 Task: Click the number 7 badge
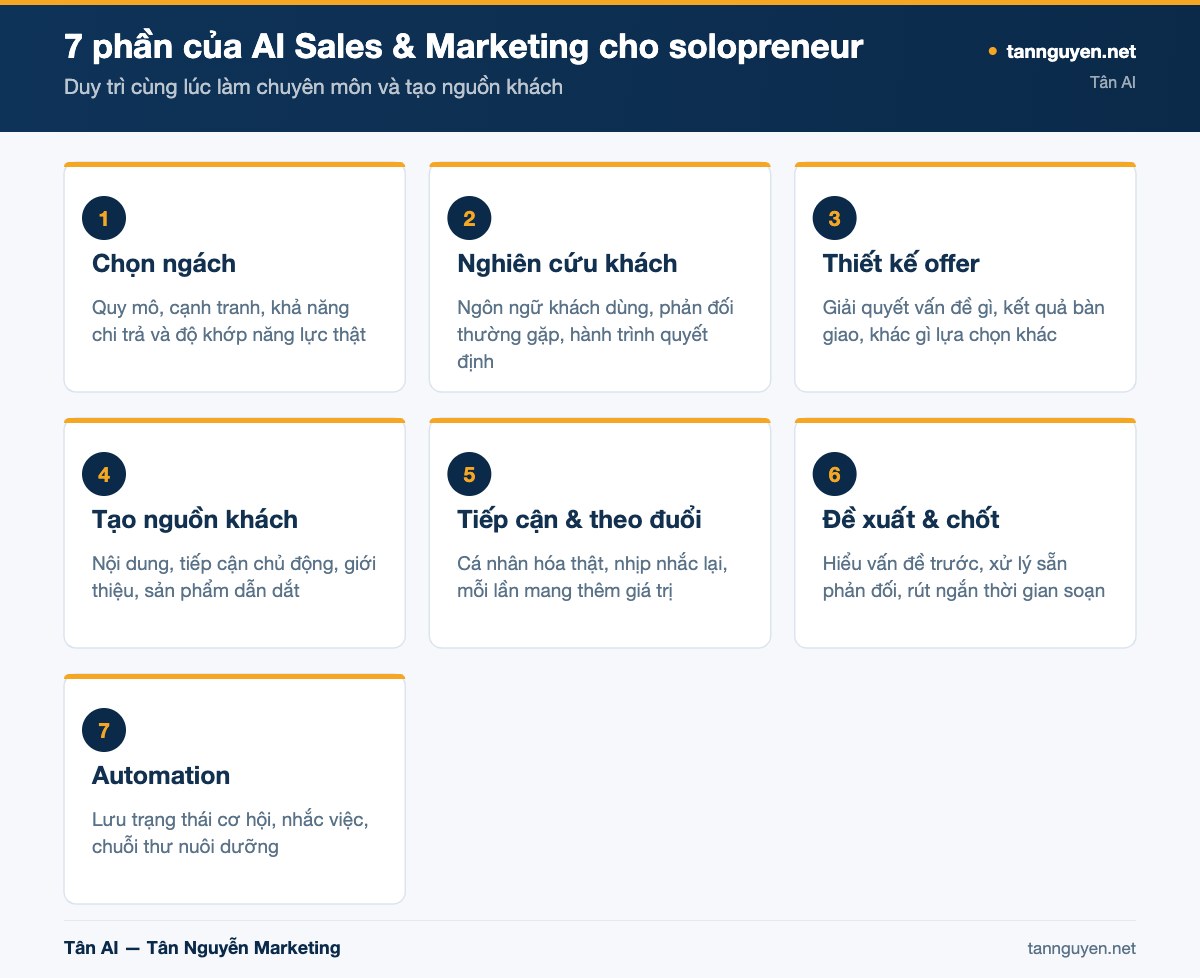point(104,731)
